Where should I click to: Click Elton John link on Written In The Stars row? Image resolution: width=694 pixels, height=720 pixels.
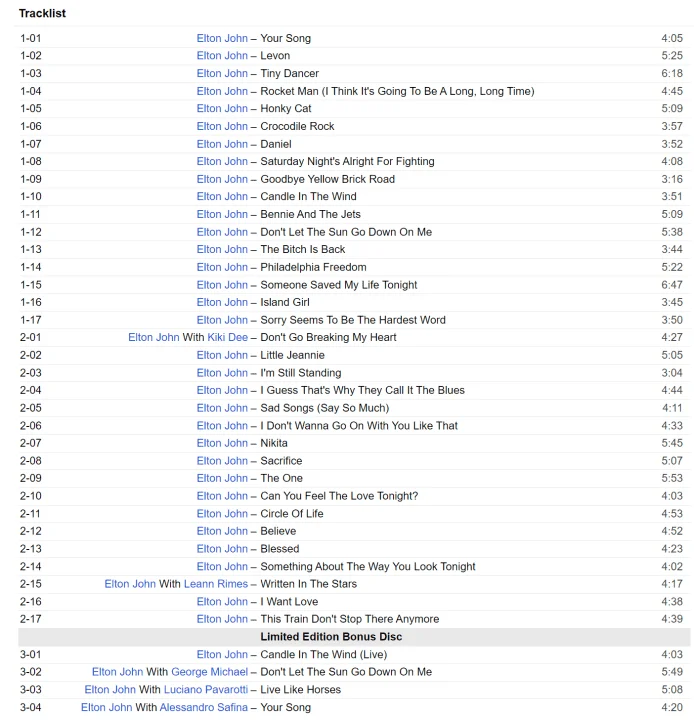[130, 584]
